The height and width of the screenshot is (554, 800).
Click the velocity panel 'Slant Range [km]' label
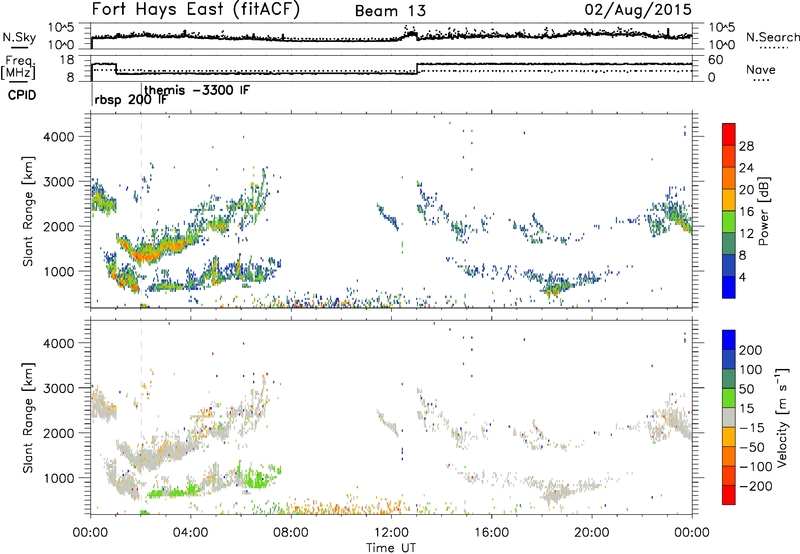click(28, 417)
